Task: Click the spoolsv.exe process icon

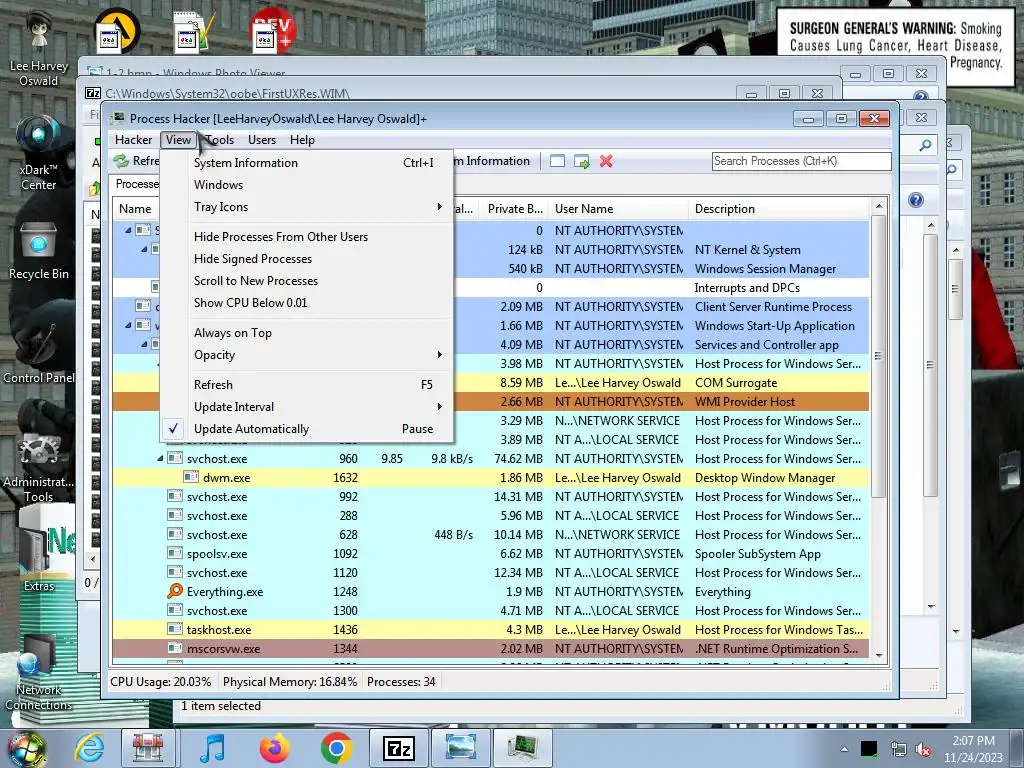Action: pyautogui.click(x=174, y=553)
